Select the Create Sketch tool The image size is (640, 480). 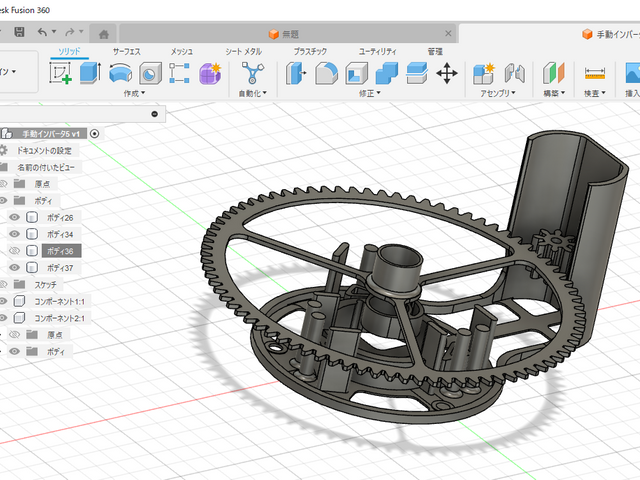click(x=60, y=73)
